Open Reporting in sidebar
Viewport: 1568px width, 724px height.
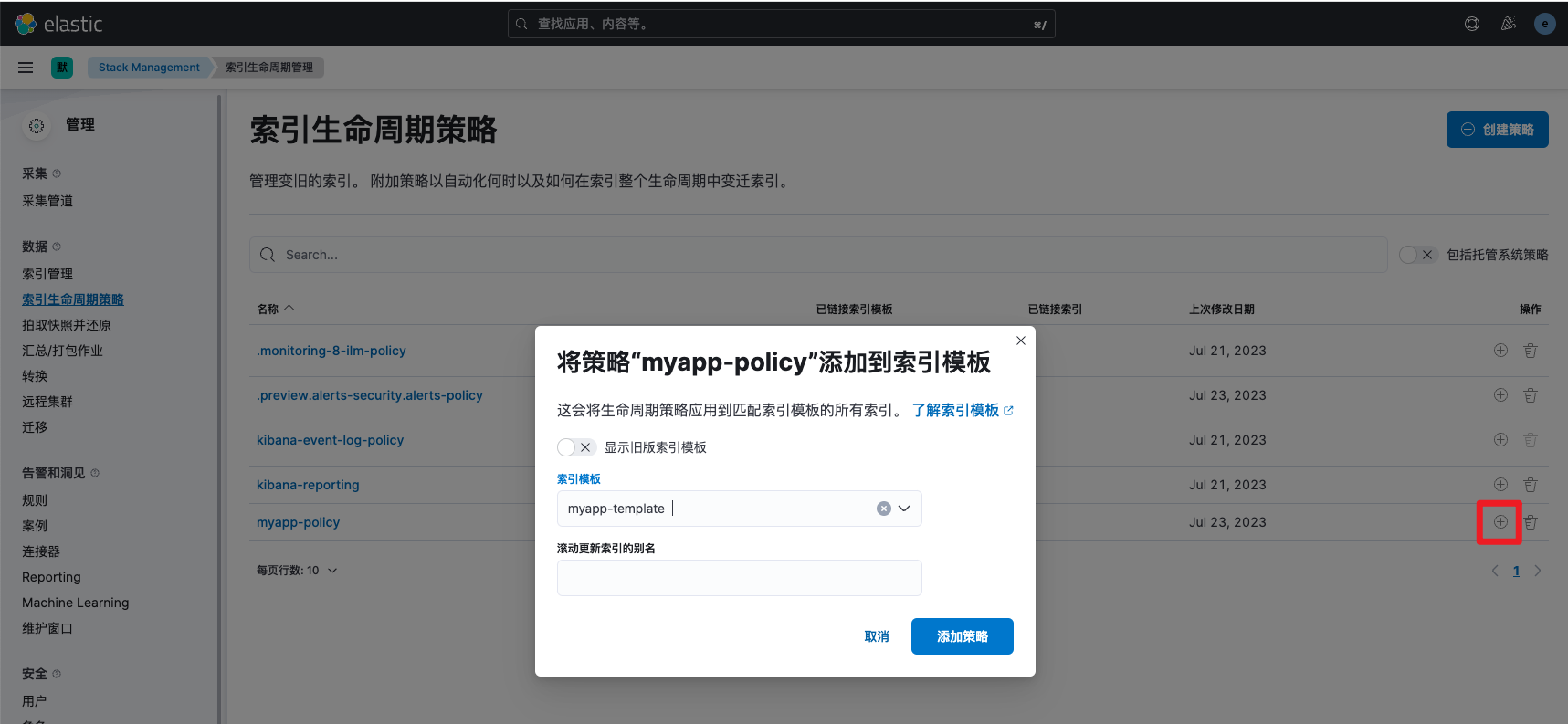click(51, 577)
